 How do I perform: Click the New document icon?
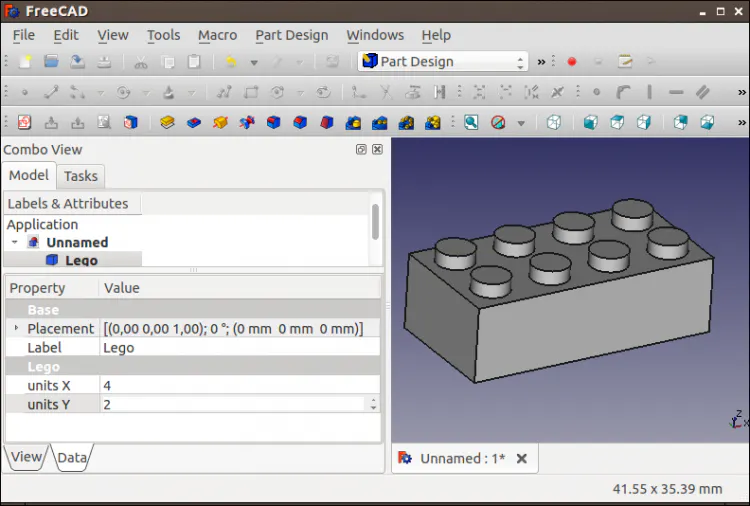(25, 62)
